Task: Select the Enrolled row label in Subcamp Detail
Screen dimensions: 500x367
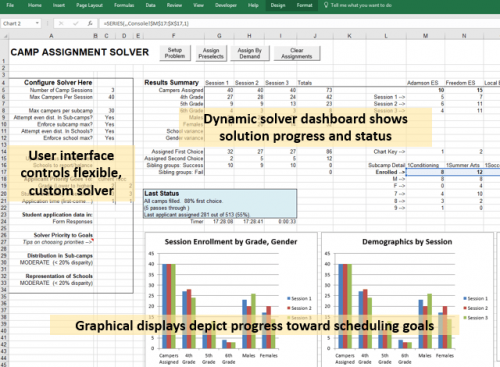Action: pos(390,172)
